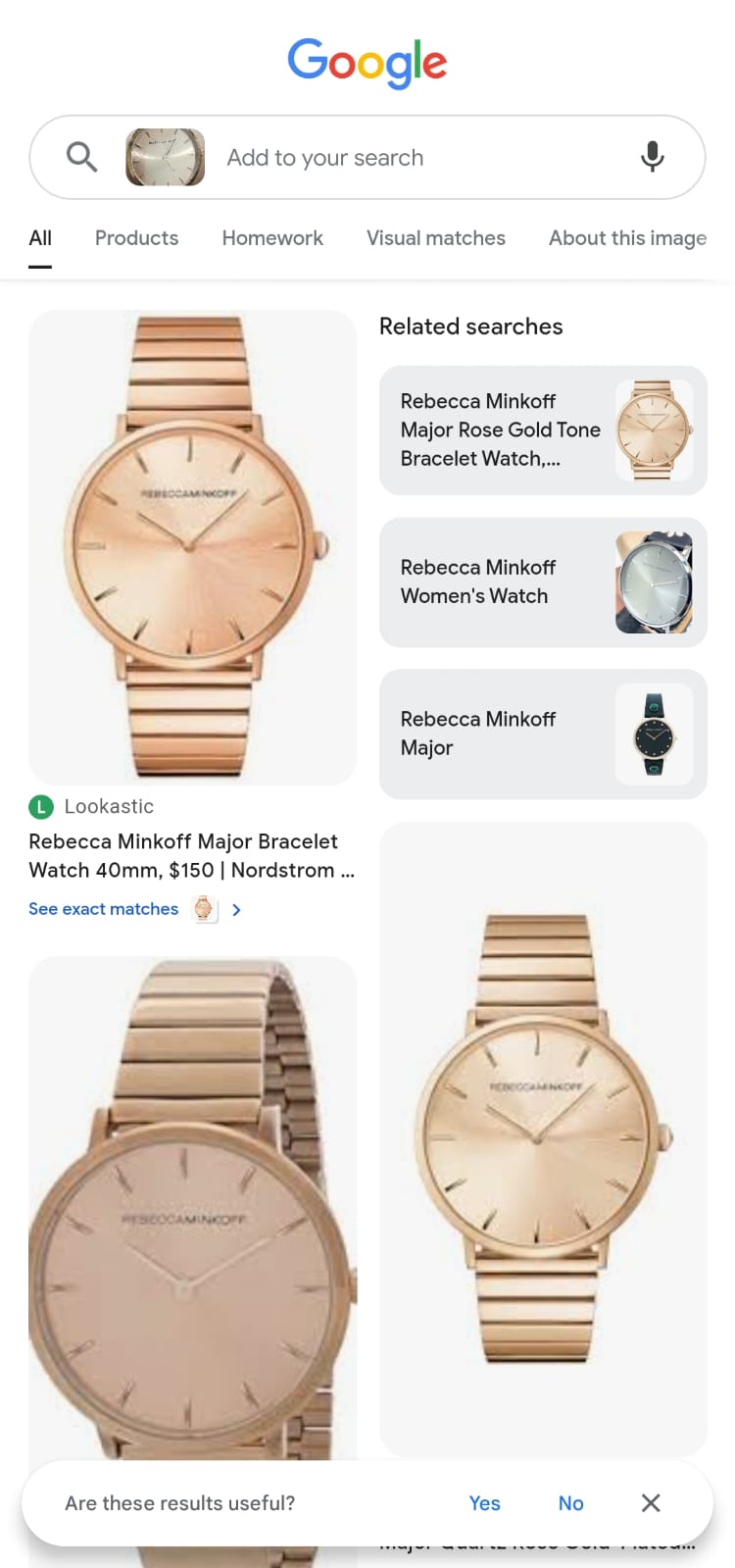
Task: Open Rebecca Minkoff Major Rose Gold Tone related search
Action: (x=543, y=430)
